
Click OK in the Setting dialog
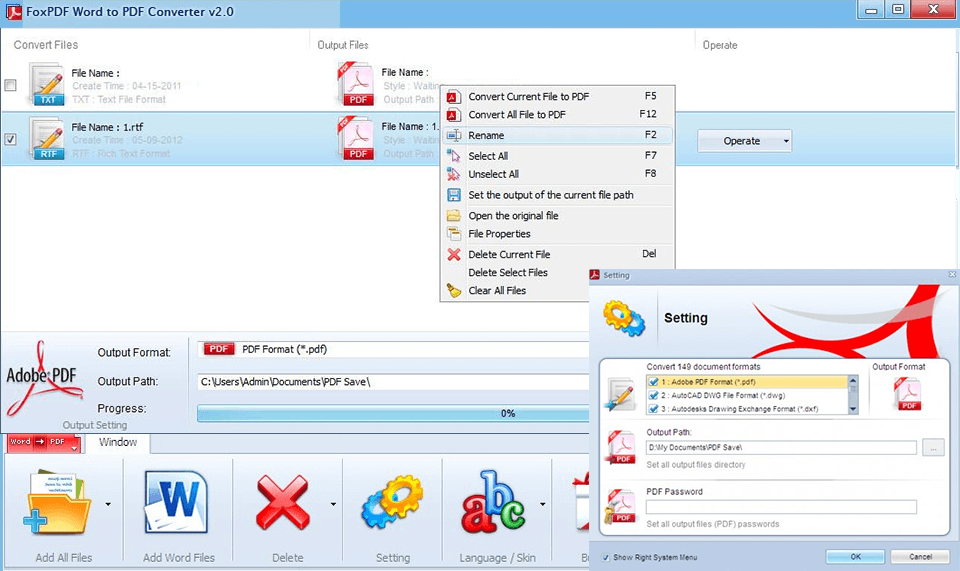point(855,557)
